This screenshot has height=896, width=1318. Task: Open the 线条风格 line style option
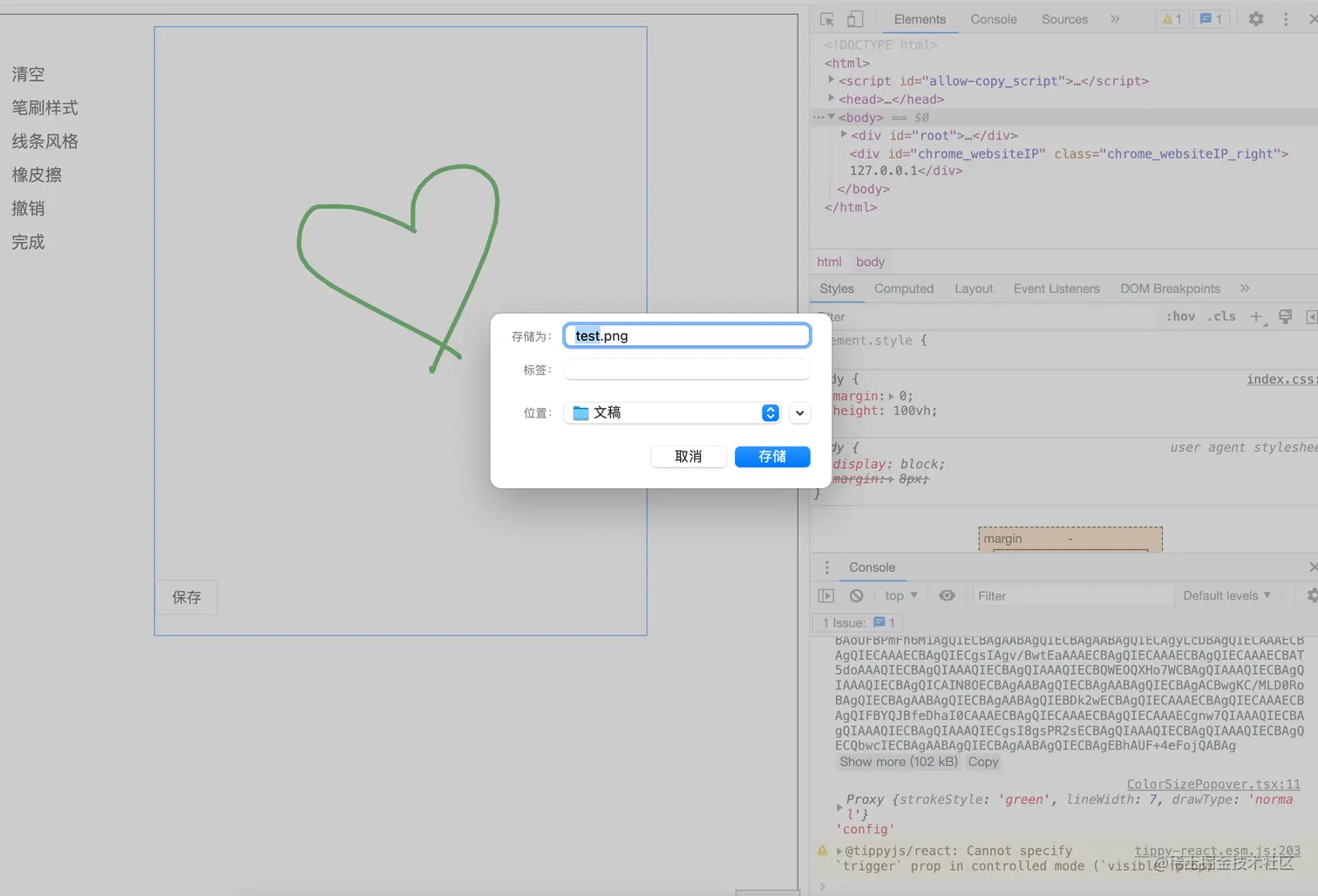coord(44,141)
